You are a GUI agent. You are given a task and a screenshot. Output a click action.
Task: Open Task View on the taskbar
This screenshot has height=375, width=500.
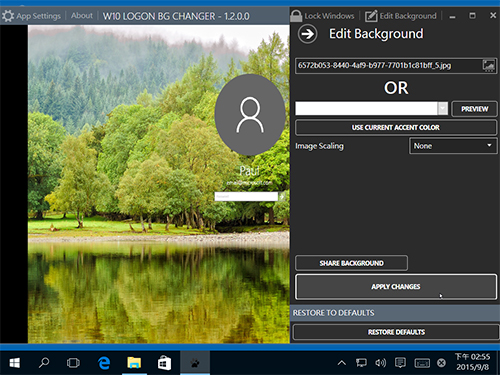click(73, 363)
